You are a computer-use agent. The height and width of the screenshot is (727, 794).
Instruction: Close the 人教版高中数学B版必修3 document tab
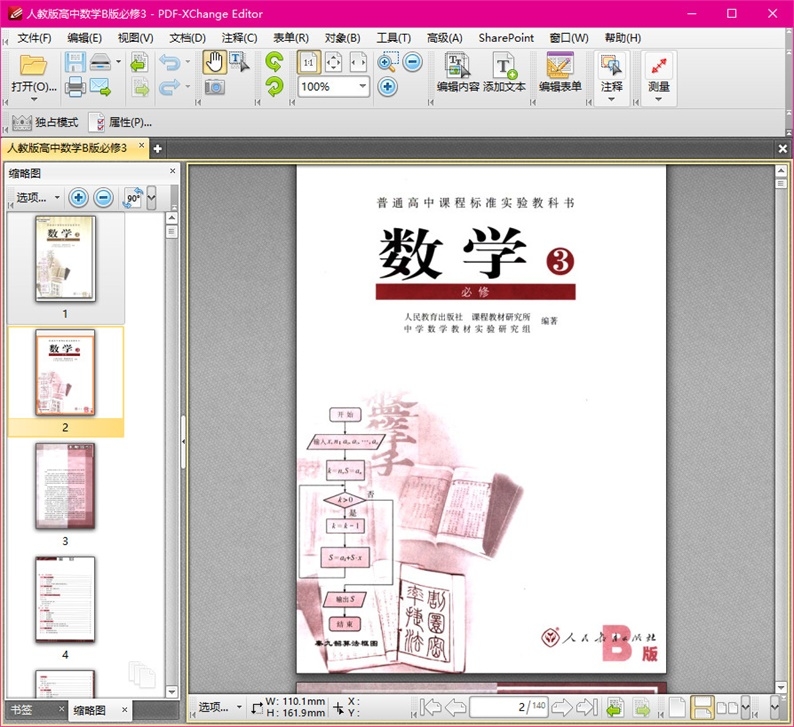click(142, 146)
